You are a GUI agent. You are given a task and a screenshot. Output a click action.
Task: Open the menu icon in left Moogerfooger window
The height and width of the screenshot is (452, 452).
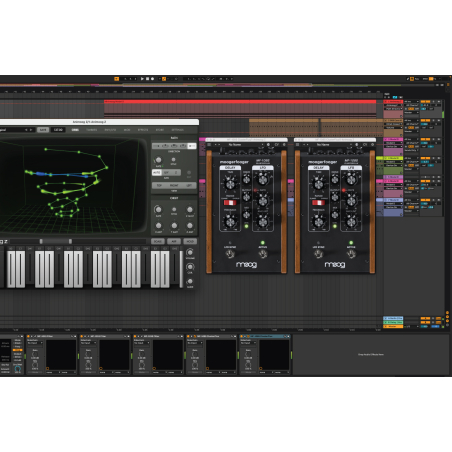pos(209,145)
